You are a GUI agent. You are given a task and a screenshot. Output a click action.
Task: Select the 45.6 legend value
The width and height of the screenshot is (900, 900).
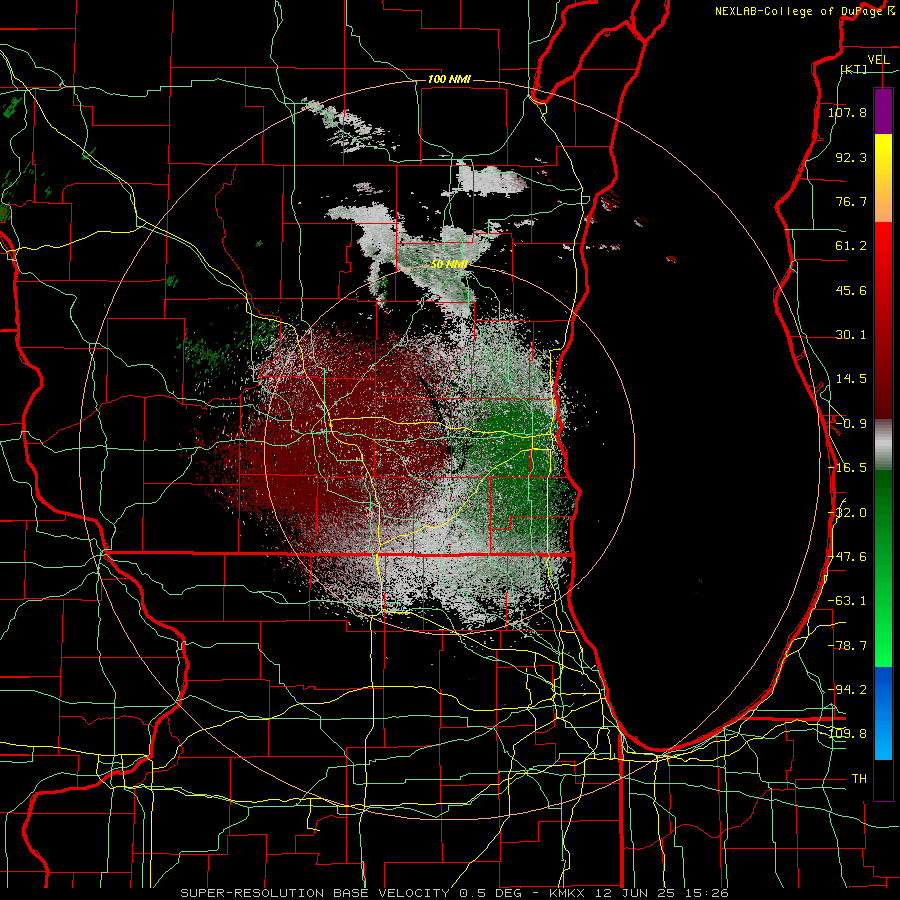851,290
